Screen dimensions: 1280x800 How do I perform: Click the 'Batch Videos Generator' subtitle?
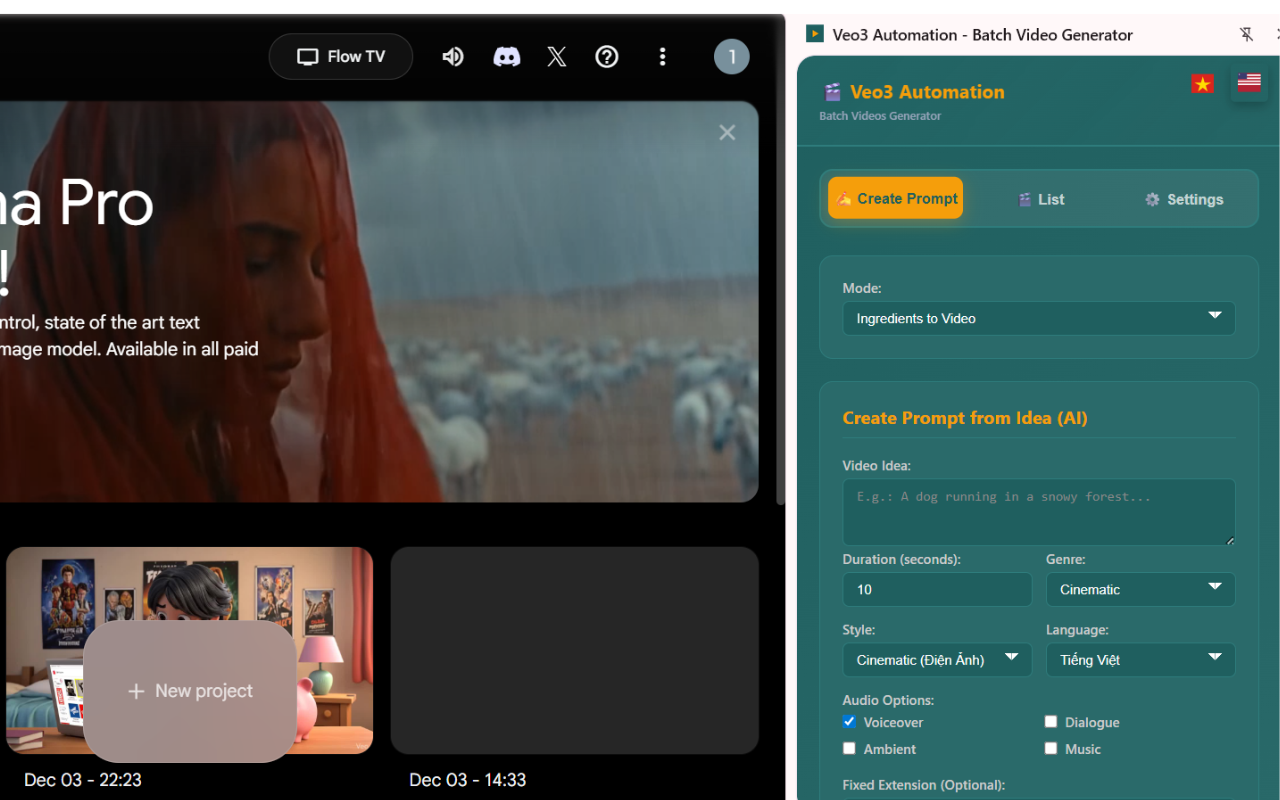coord(880,116)
